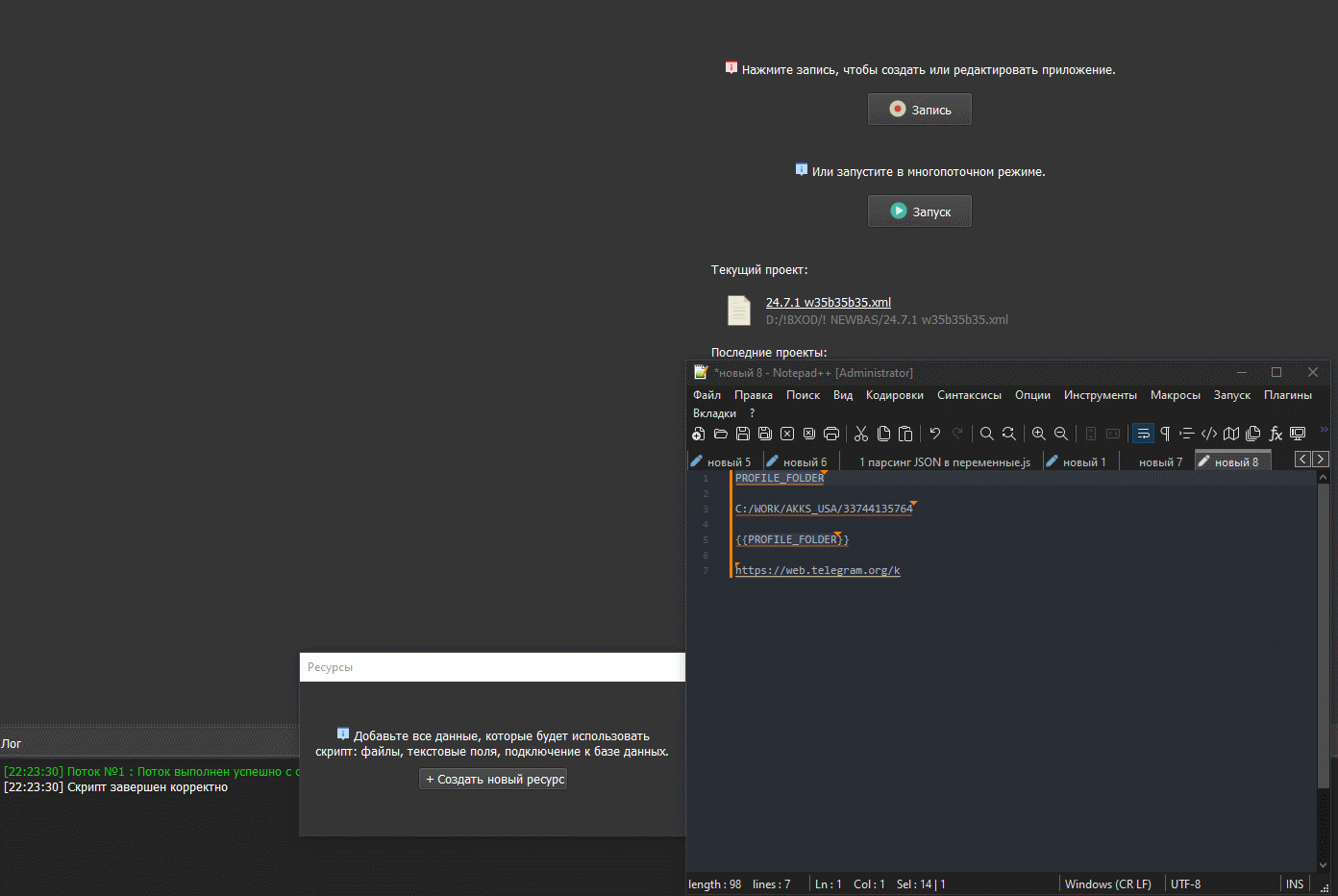
Task: Toggle insert mode INS indicator
Action: (x=1294, y=884)
